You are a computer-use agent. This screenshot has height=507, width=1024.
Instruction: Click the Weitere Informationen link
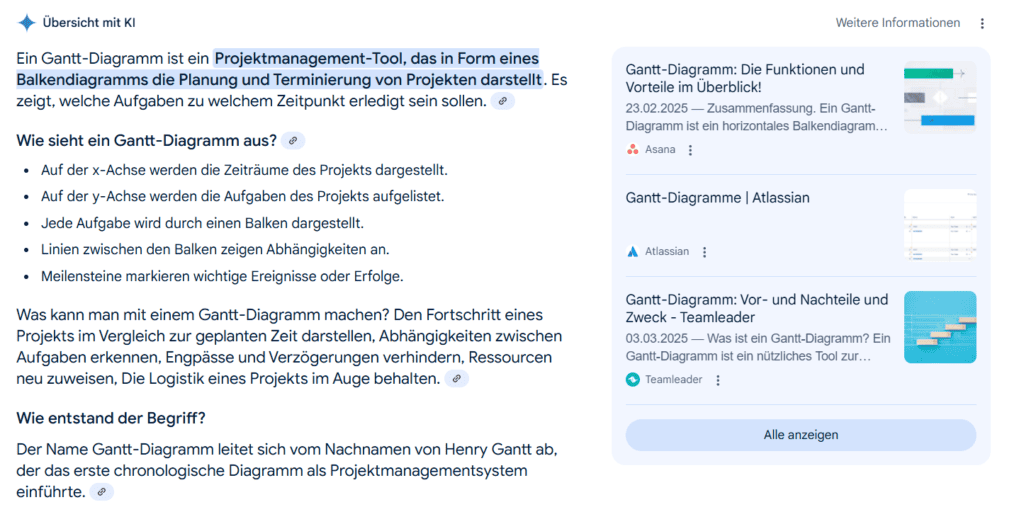(897, 23)
